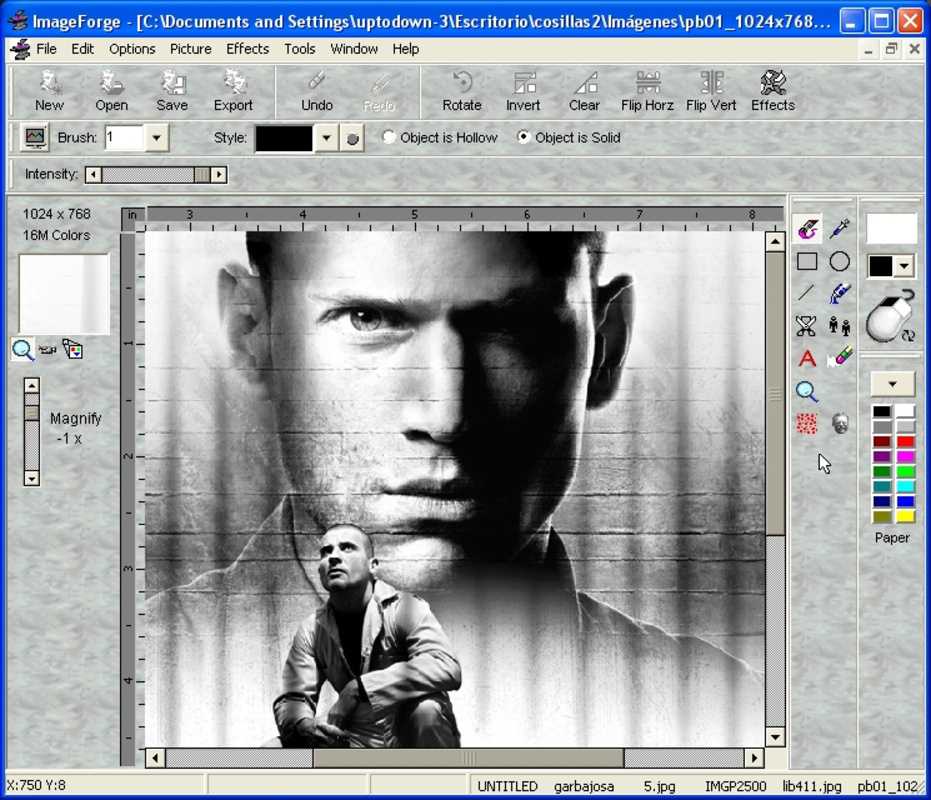Choose the red dotted spray tool

point(807,423)
